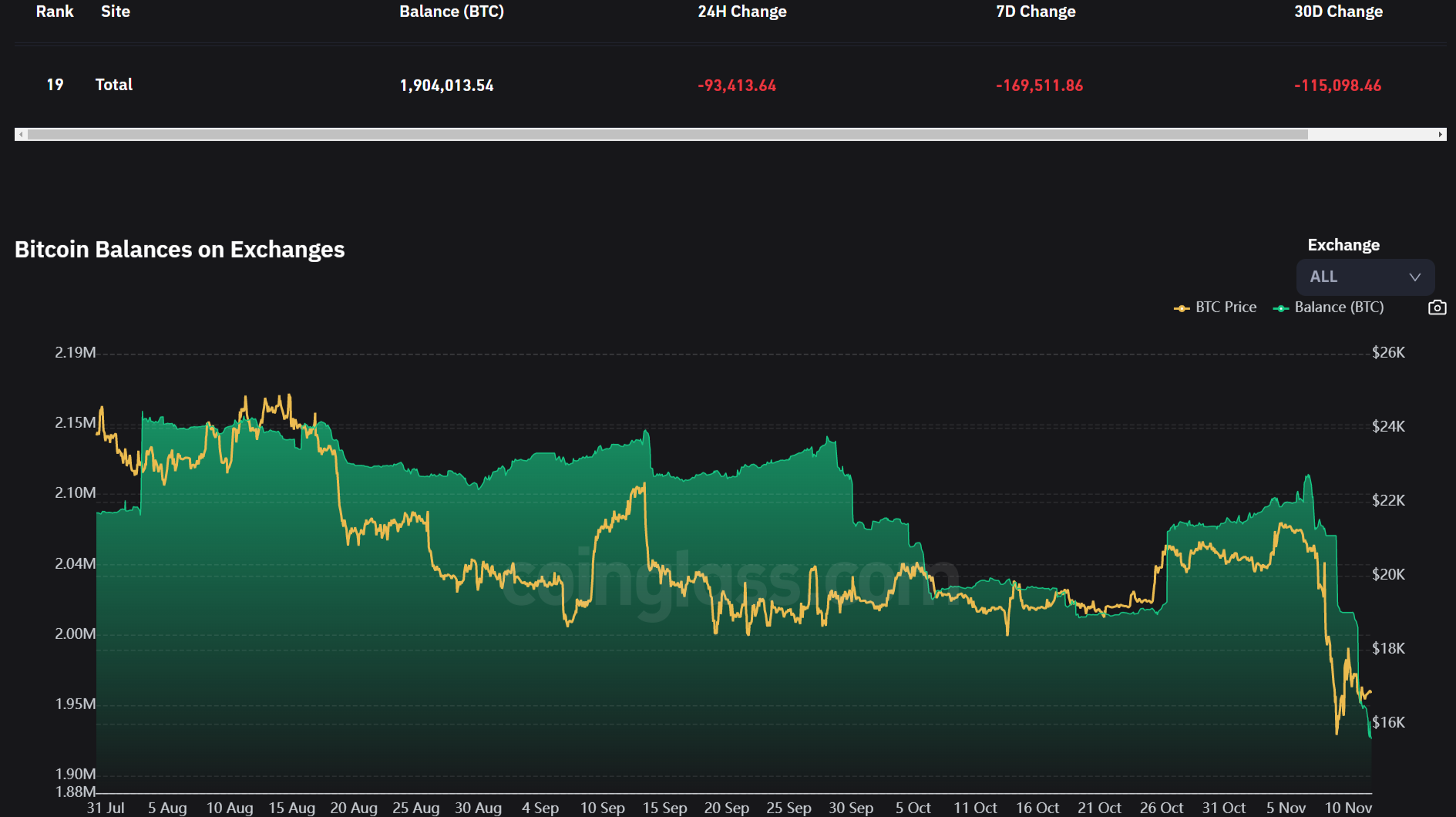
Task: Click the rank number 19
Action: pos(55,85)
